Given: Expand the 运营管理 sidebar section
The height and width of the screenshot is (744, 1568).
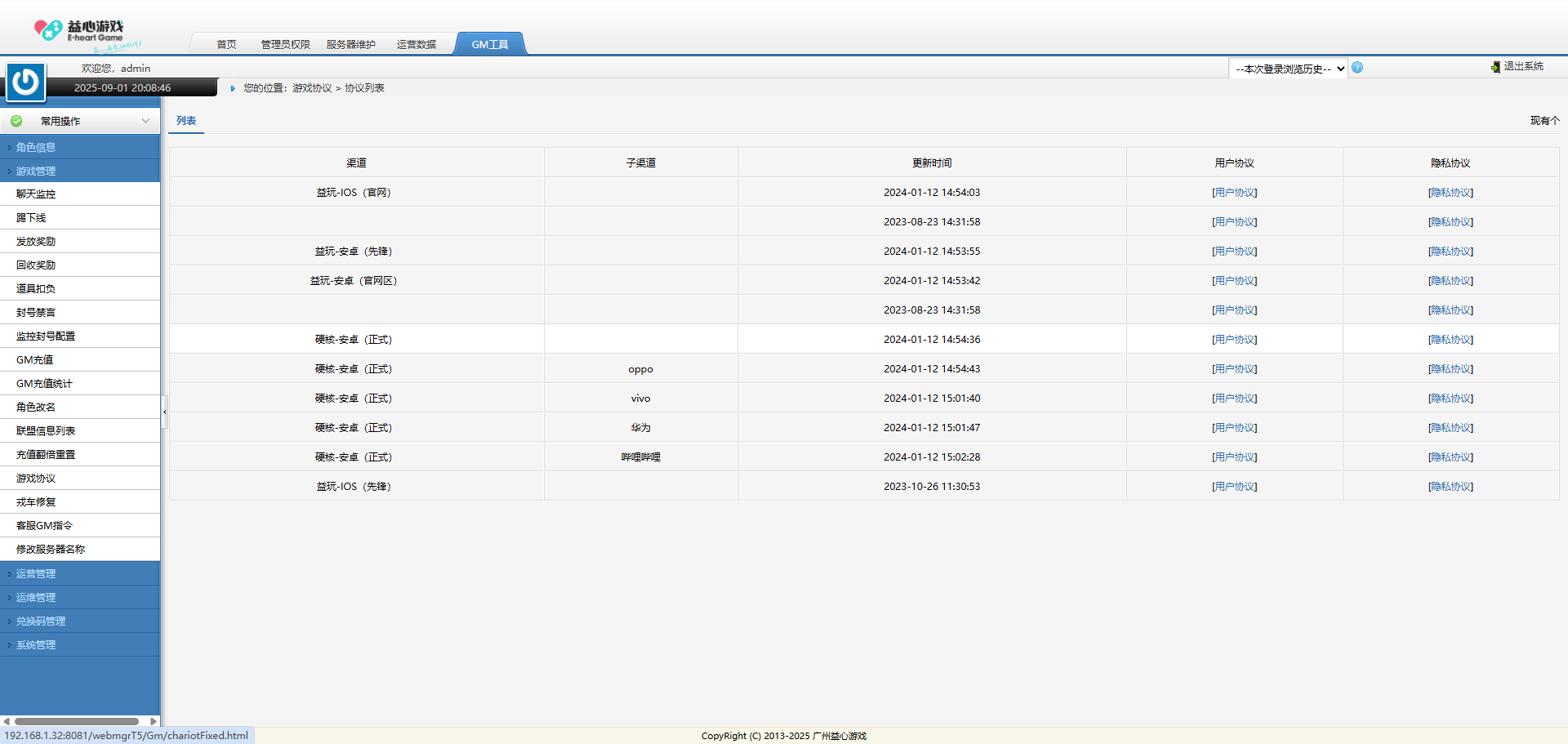Looking at the screenshot, I should [x=36, y=574].
